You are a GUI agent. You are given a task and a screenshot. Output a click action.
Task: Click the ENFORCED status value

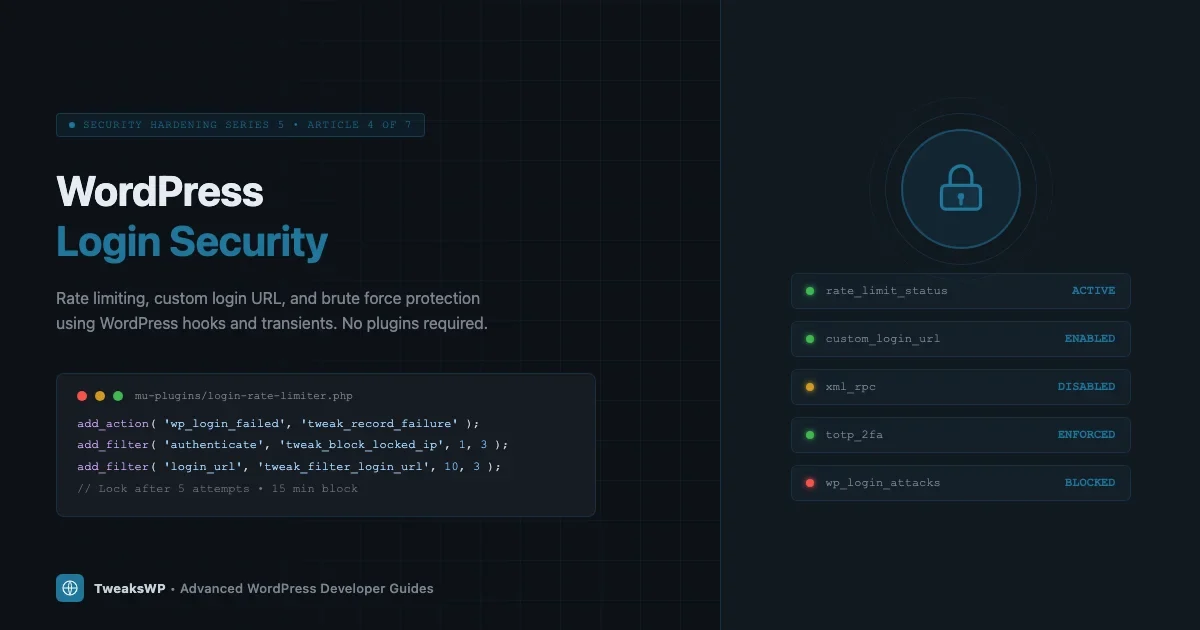[x=1086, y=435]
